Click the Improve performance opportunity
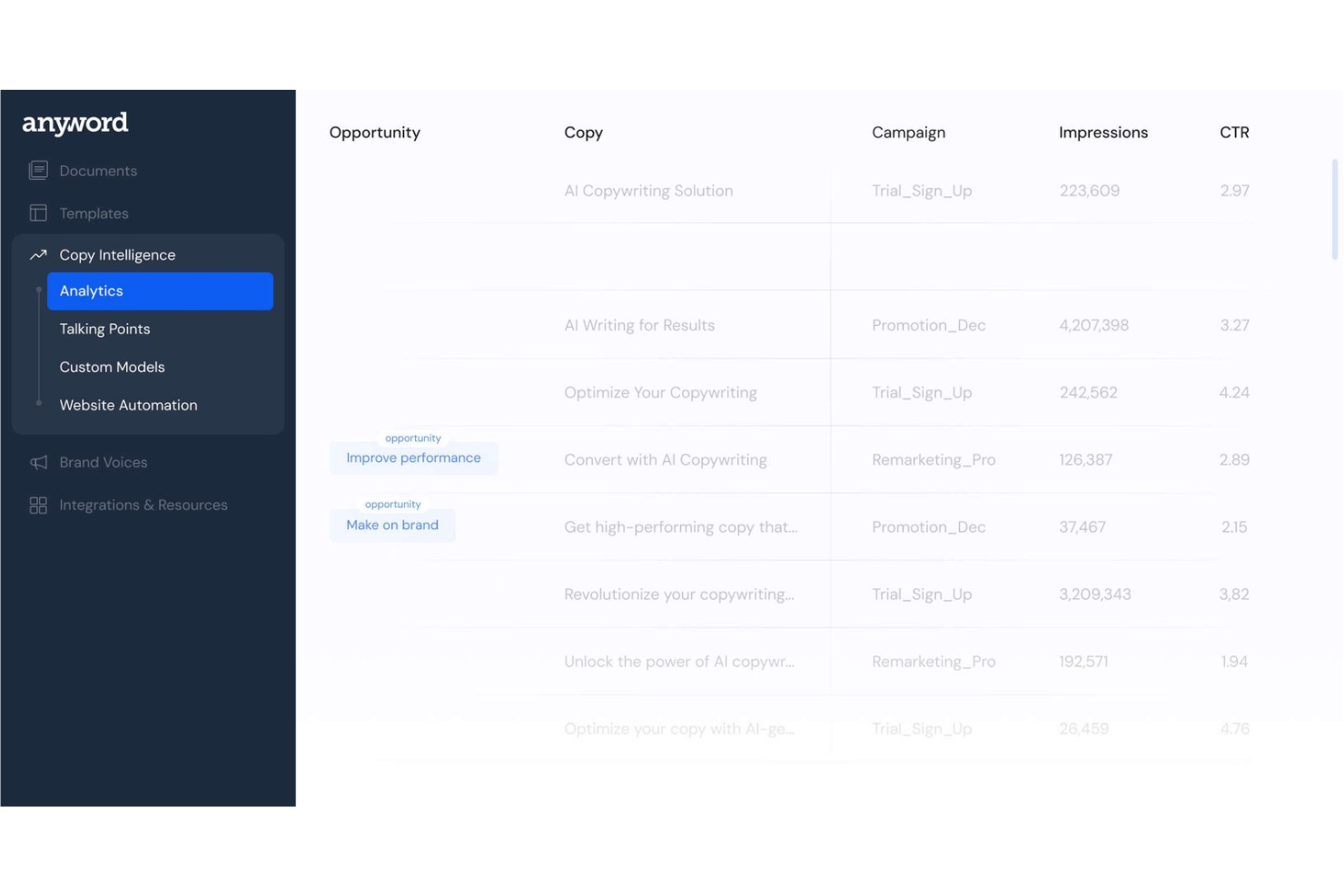1344x896 pixels. coord(413,458)
